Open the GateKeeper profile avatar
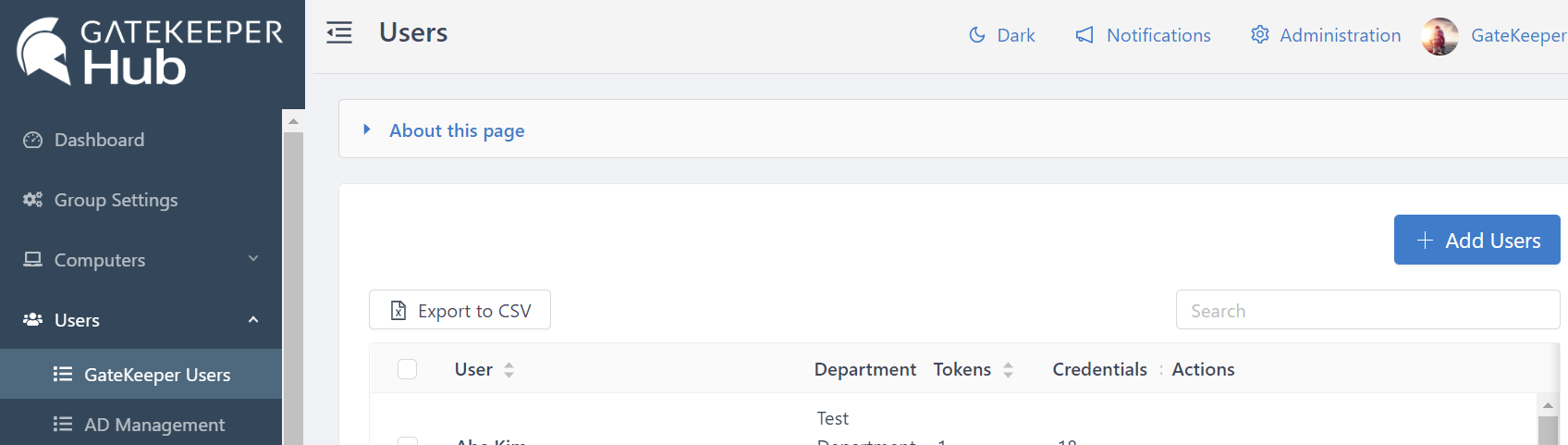The height and width of the screenshot is (445, 1568). tap(1439, 36)
